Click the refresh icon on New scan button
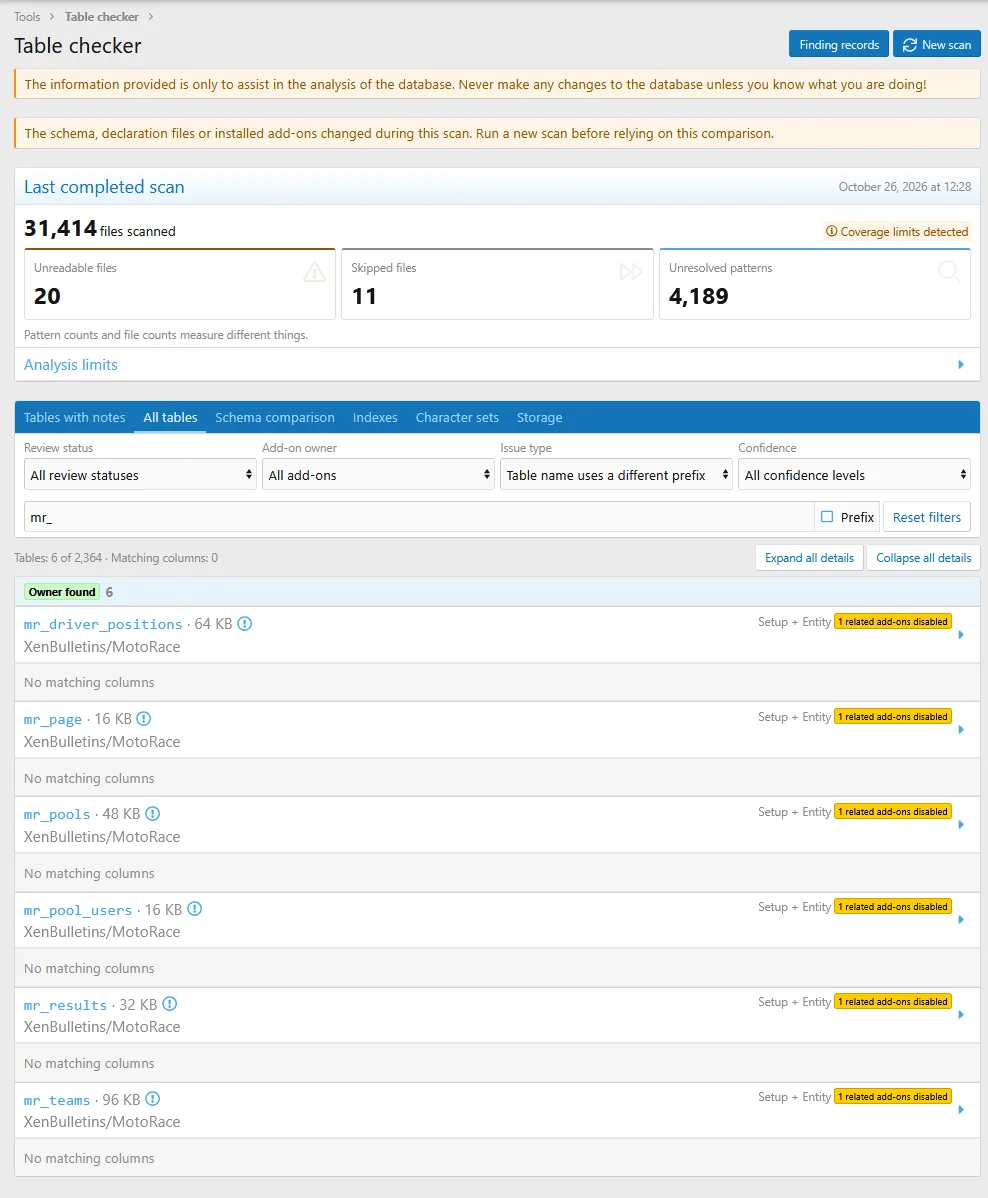 pyautogui.click(x=909, y=45)
